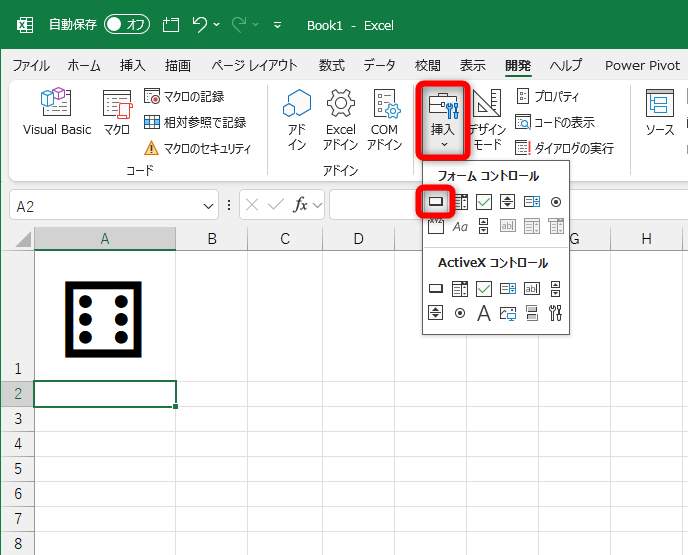The width and height of the screenshot is (688, 555).
Task: Toggle 相対参照で記録 relative reference recording
Action: pyautogui.click(x=195, y=122)
